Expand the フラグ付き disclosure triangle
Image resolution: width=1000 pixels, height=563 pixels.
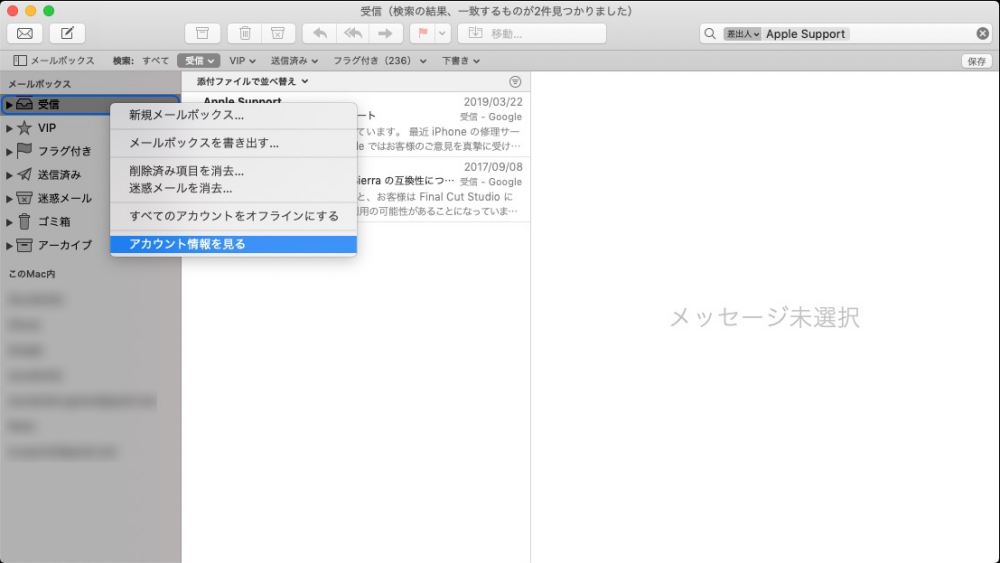coord(9,152)
